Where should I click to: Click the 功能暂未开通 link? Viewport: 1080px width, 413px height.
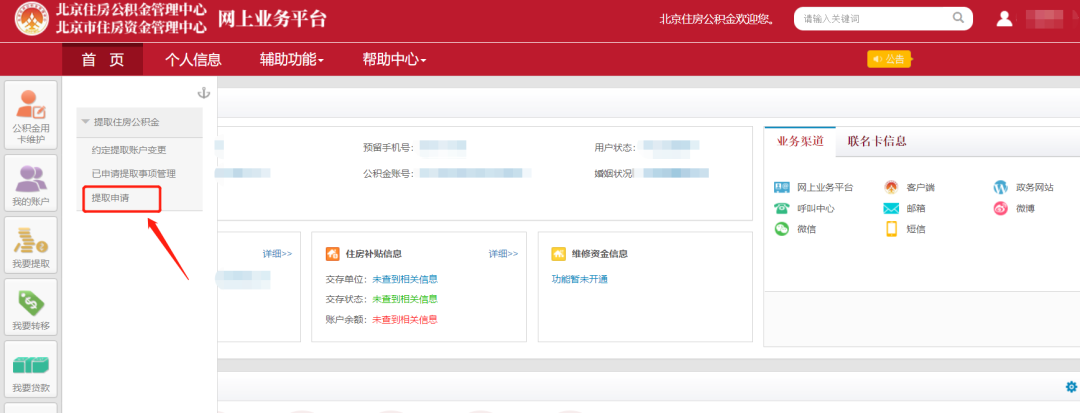(x=579, y=279)
